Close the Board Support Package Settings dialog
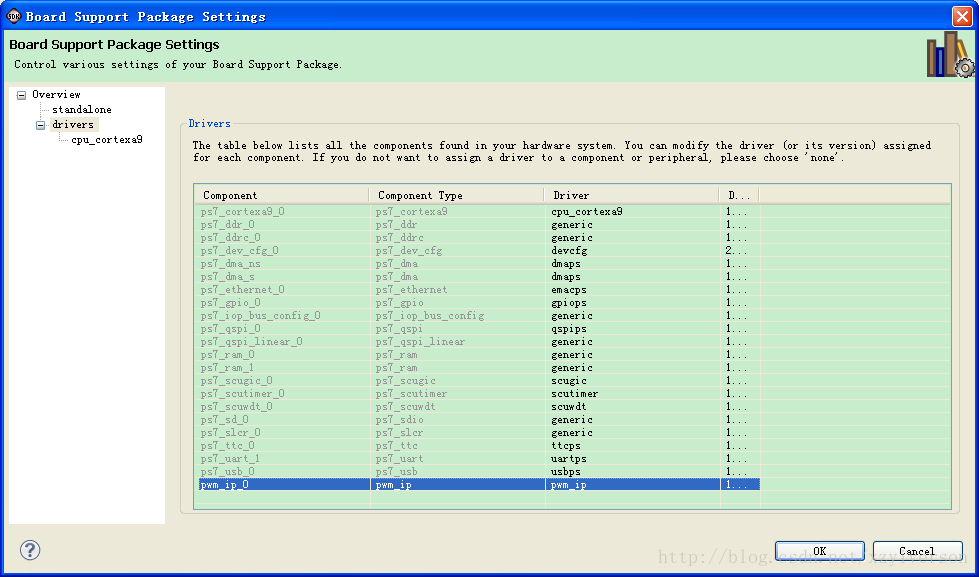This screenshot has width=979, height=577. 962,16
